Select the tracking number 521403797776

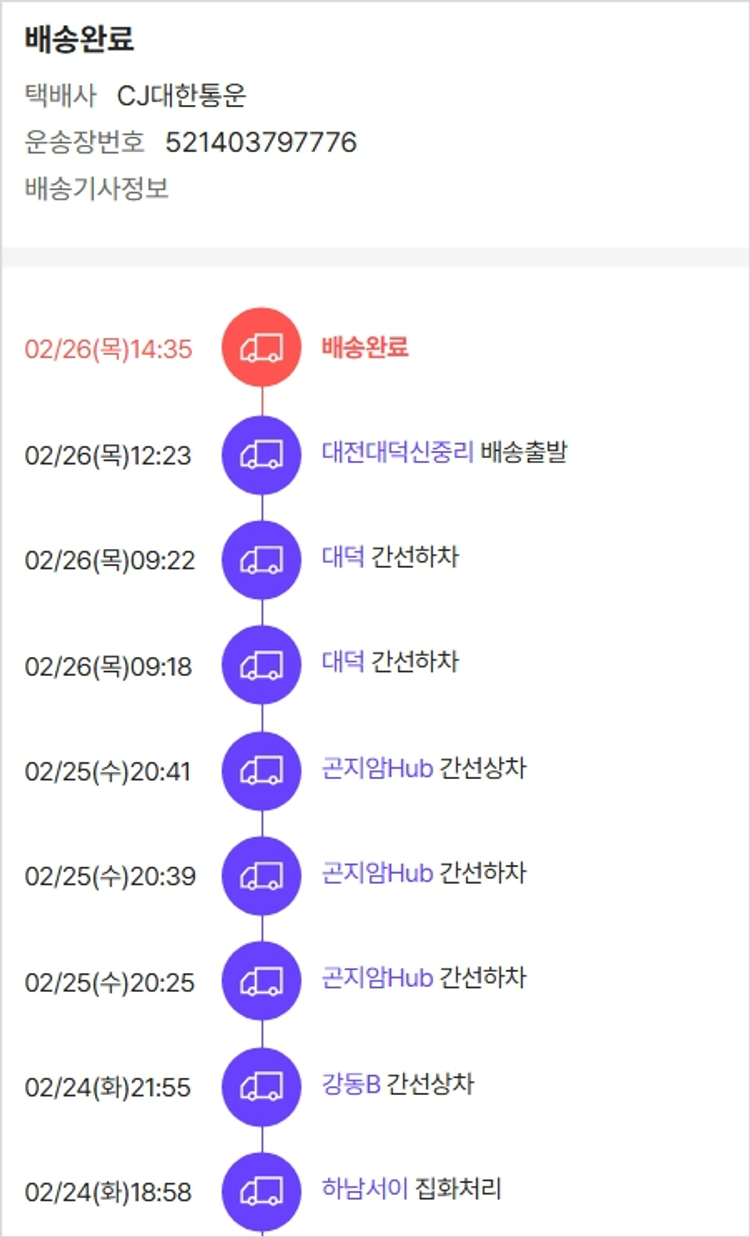pyautogui.click(x=261, y=142)
